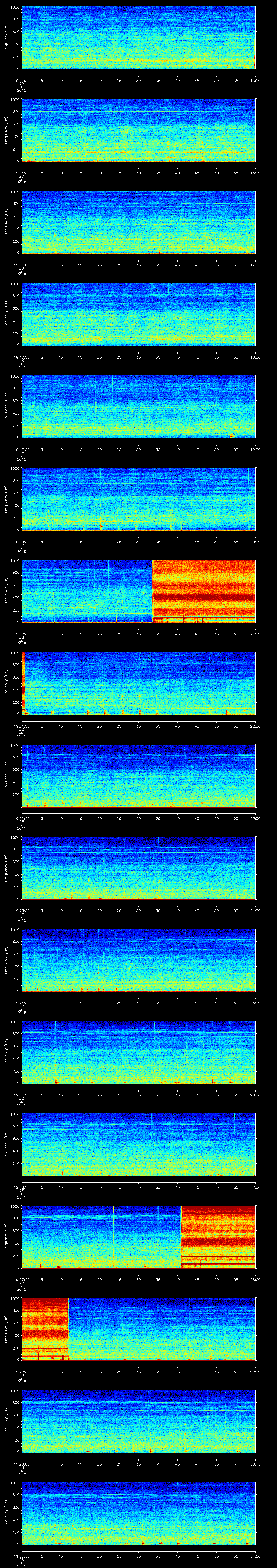Image resolution: width=277 pixels, height=1568 pixels.
Task: Select the spectrogram panel starting at 19:17:00
Action: pyautogui.click(x=139, y=314)
